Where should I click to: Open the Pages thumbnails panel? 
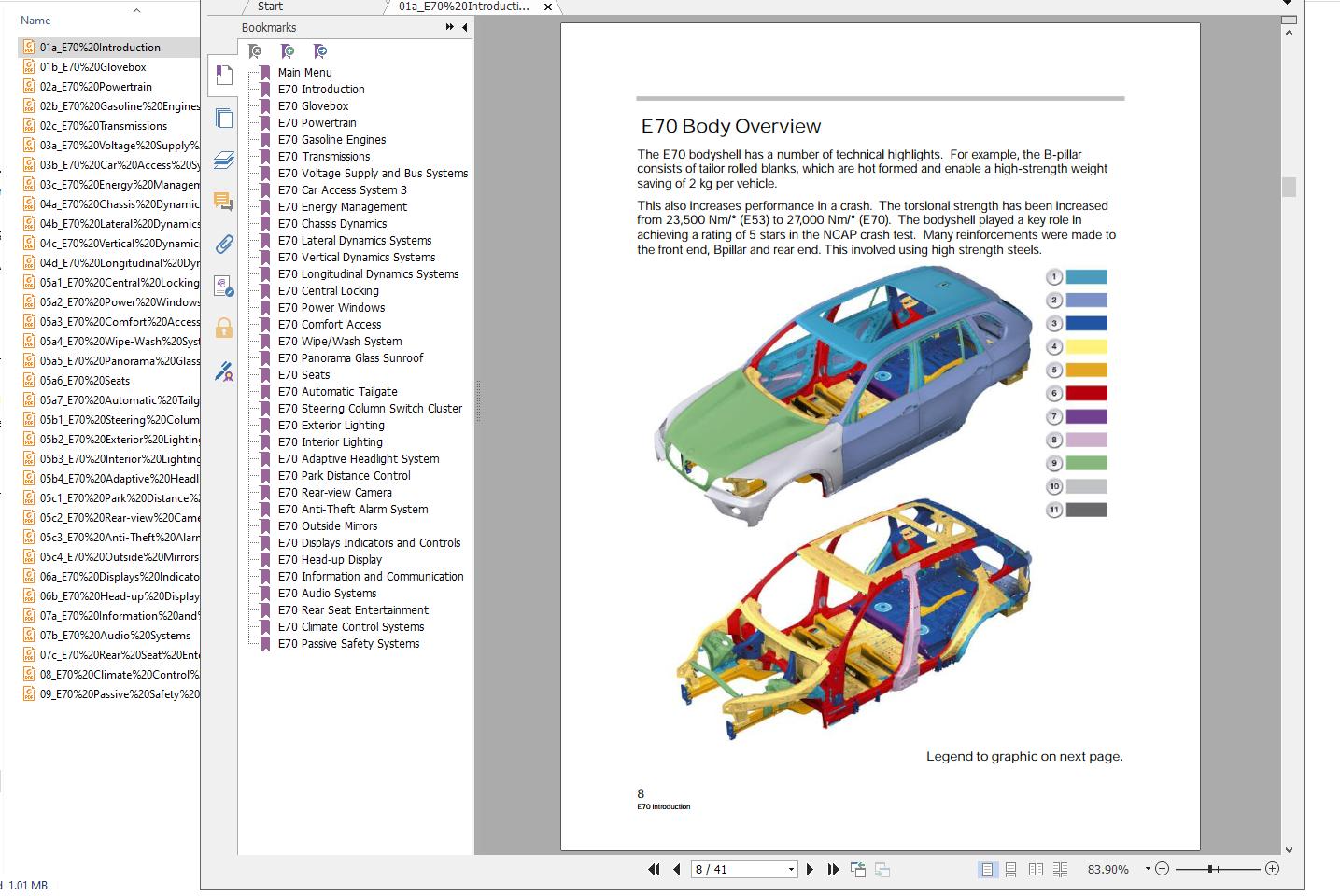224,119
